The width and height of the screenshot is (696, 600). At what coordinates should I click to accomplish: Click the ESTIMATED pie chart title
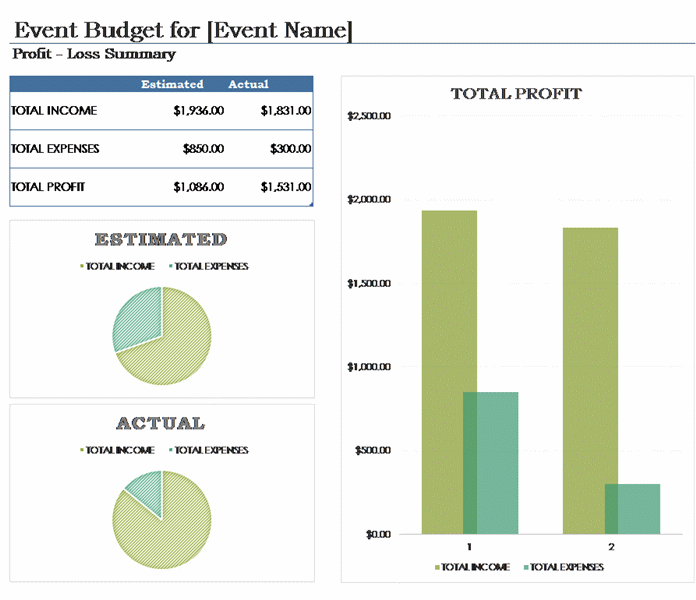[161, 239]
